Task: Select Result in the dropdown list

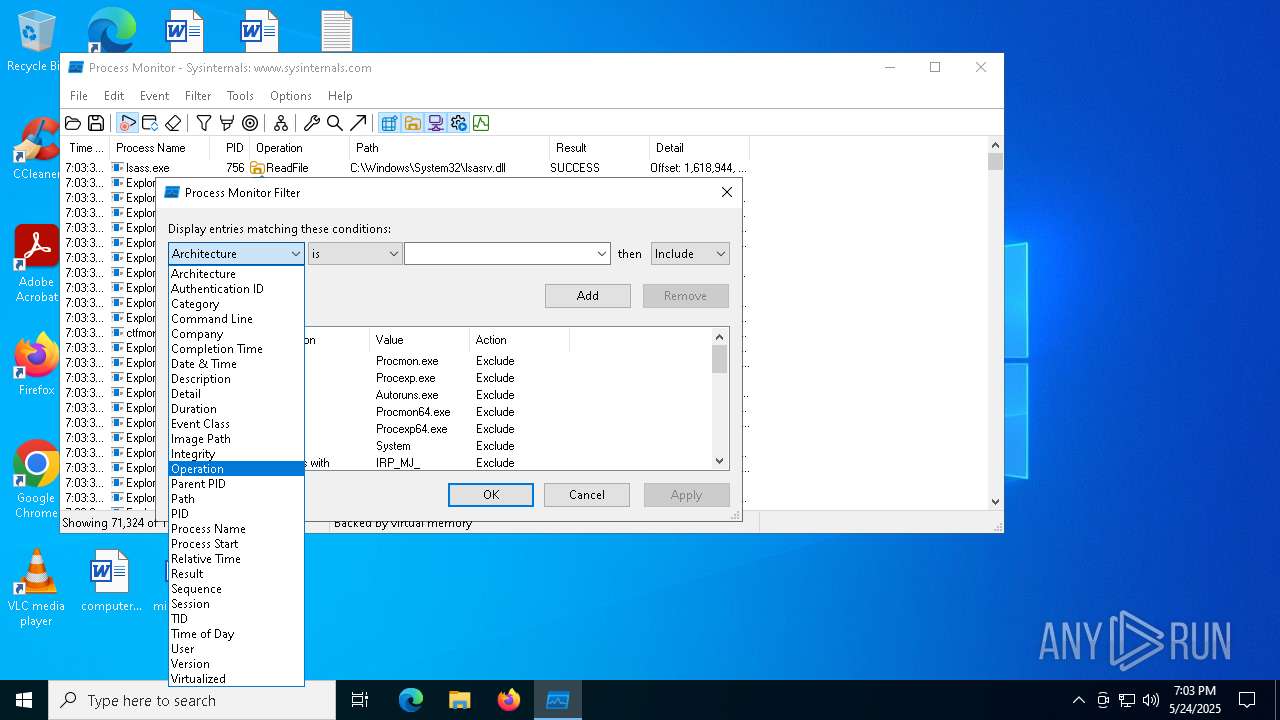Action: [x=236, y=574]
